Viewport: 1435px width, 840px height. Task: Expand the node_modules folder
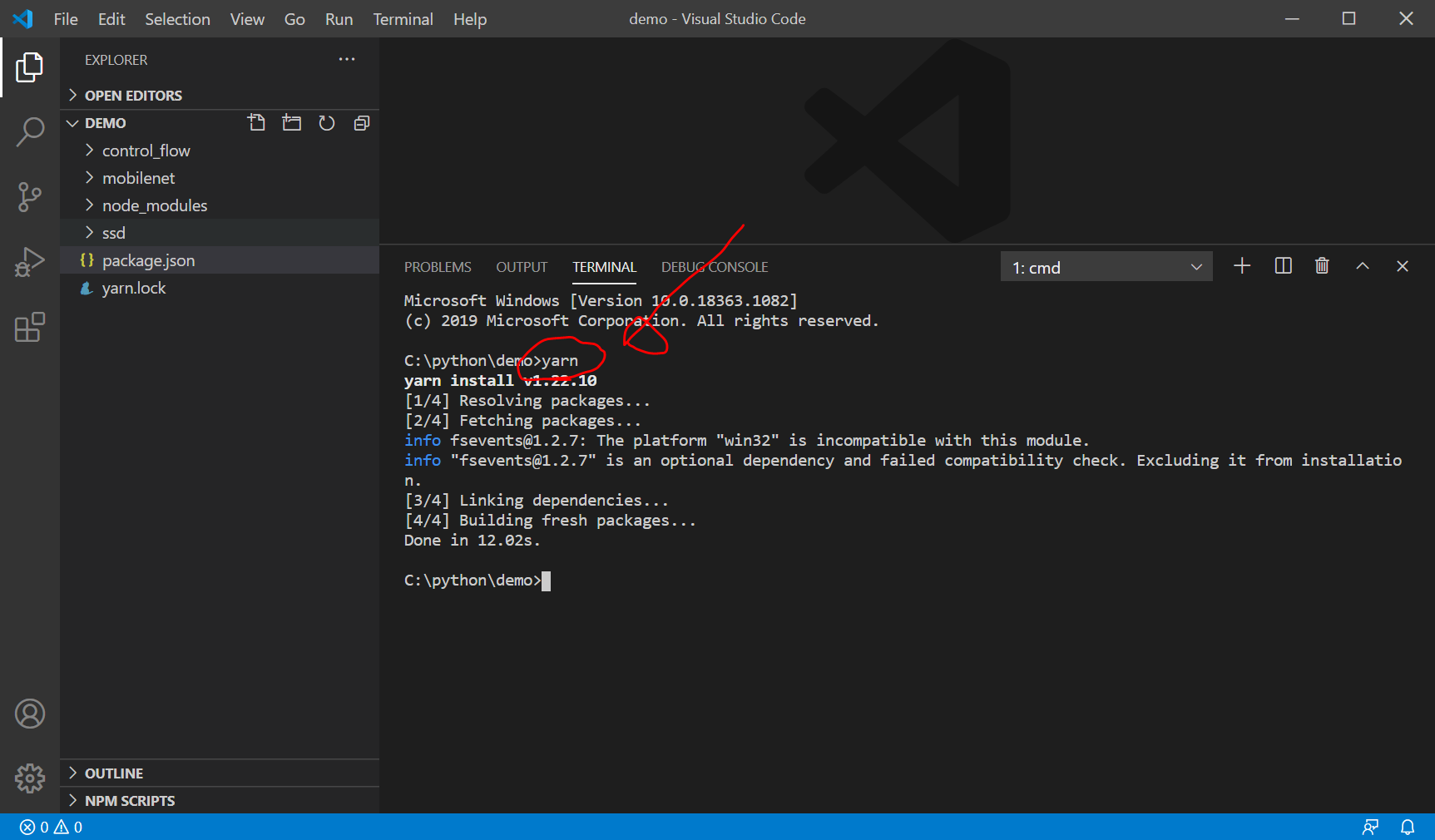[220, 205]
